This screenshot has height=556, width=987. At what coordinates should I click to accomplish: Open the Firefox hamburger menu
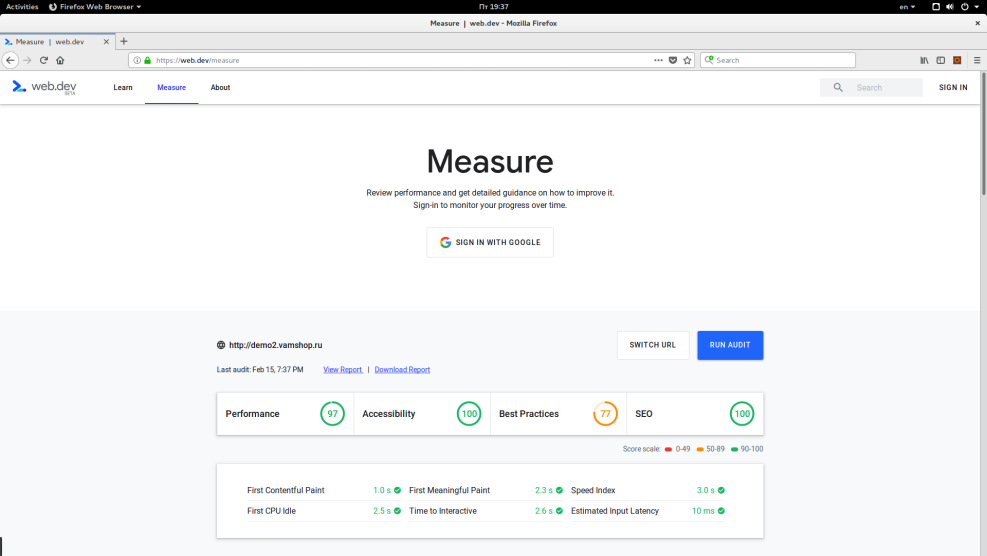coord(976,60)
